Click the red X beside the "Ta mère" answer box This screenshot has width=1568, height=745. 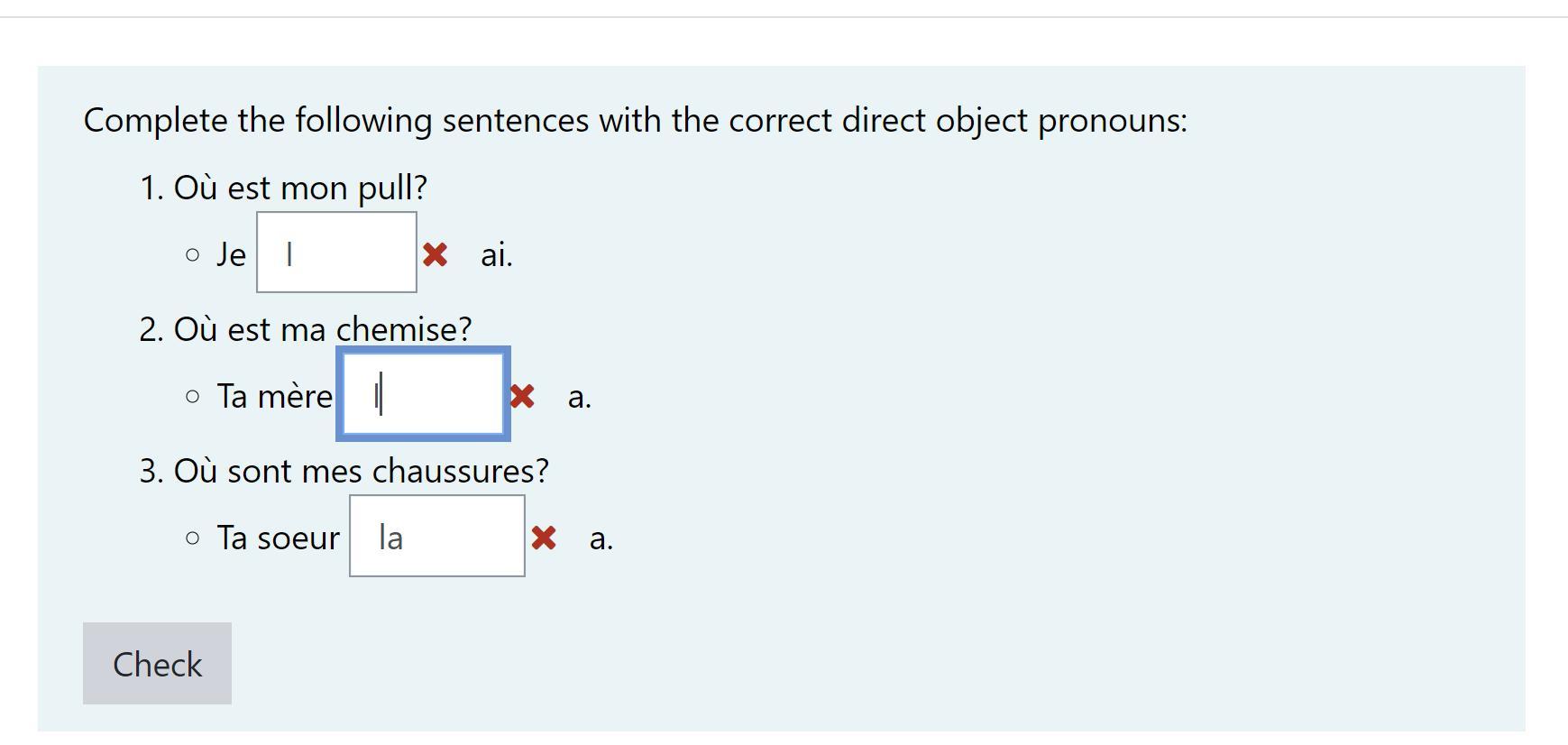coord(522,396)
